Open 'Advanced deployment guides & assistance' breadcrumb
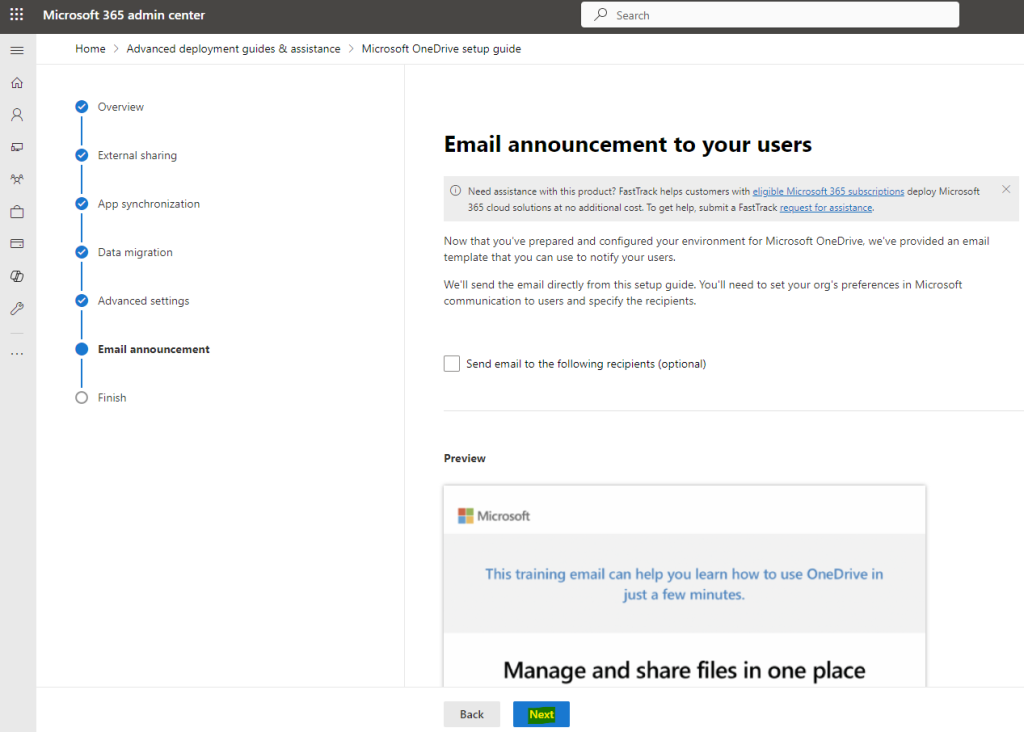The image size is (1024, 732). coord(233,49)
